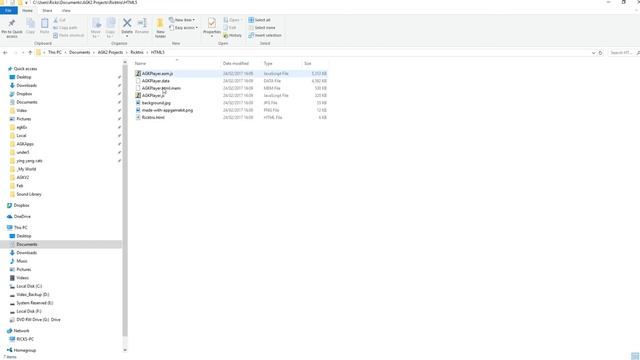Switch to the View ribbon tab

[66, 11]
